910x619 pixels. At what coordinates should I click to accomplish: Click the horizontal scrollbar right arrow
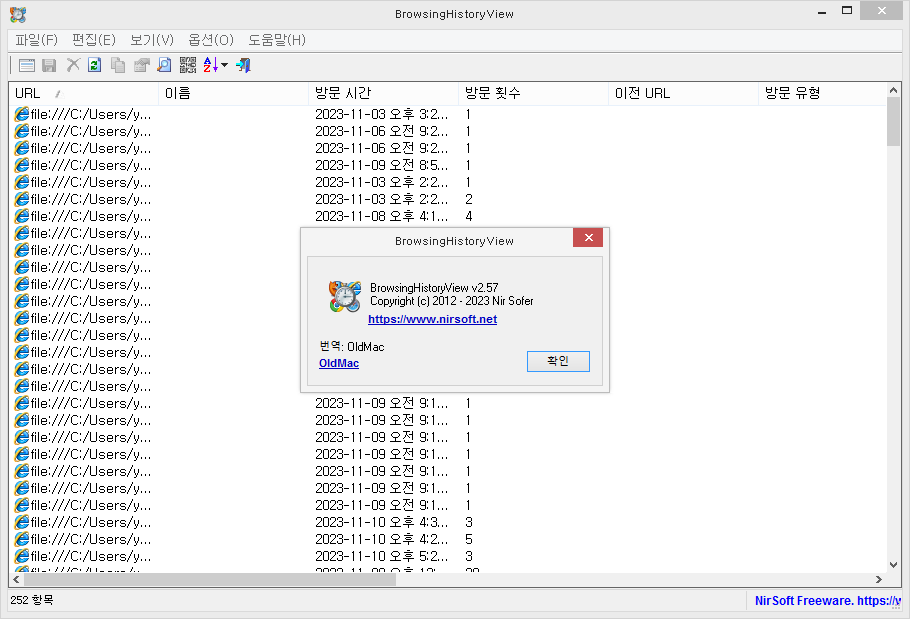pos(879,579)
